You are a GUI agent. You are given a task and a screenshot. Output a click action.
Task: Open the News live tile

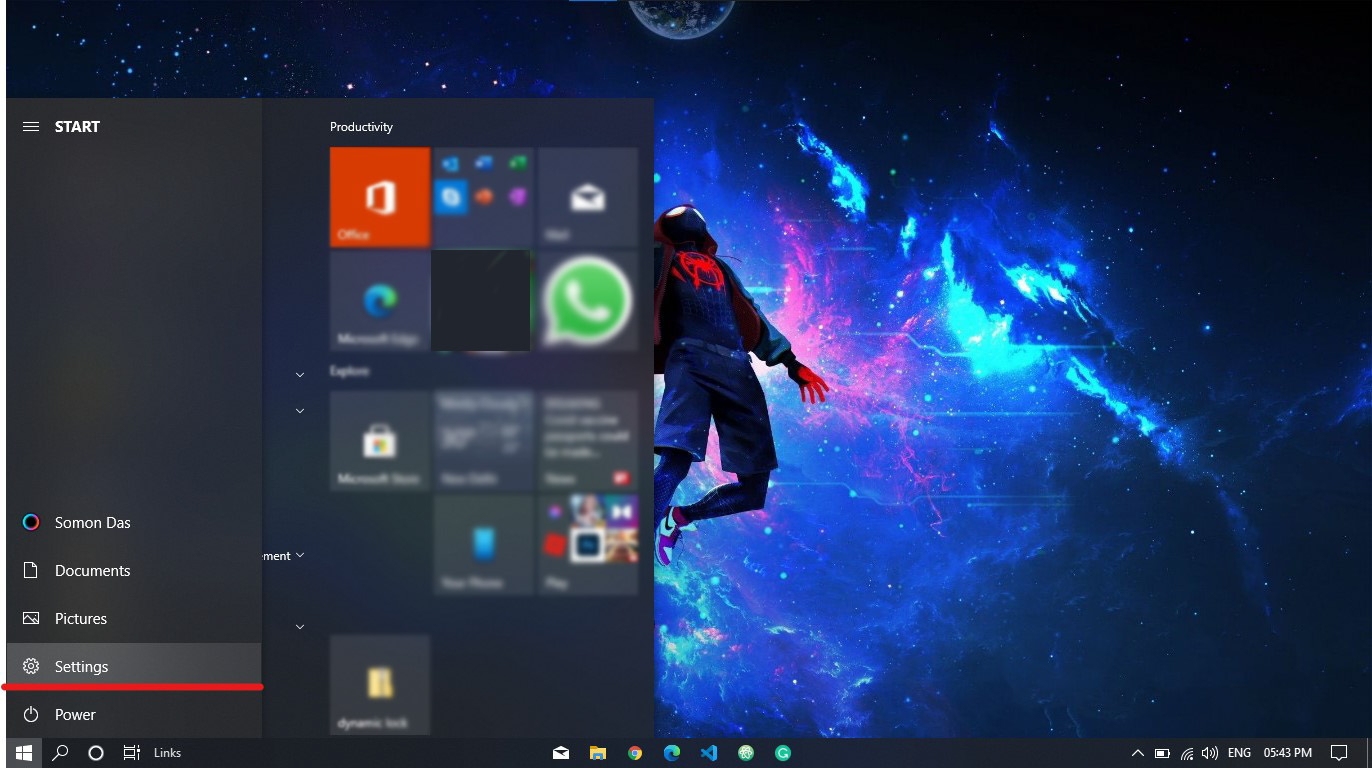588,441
